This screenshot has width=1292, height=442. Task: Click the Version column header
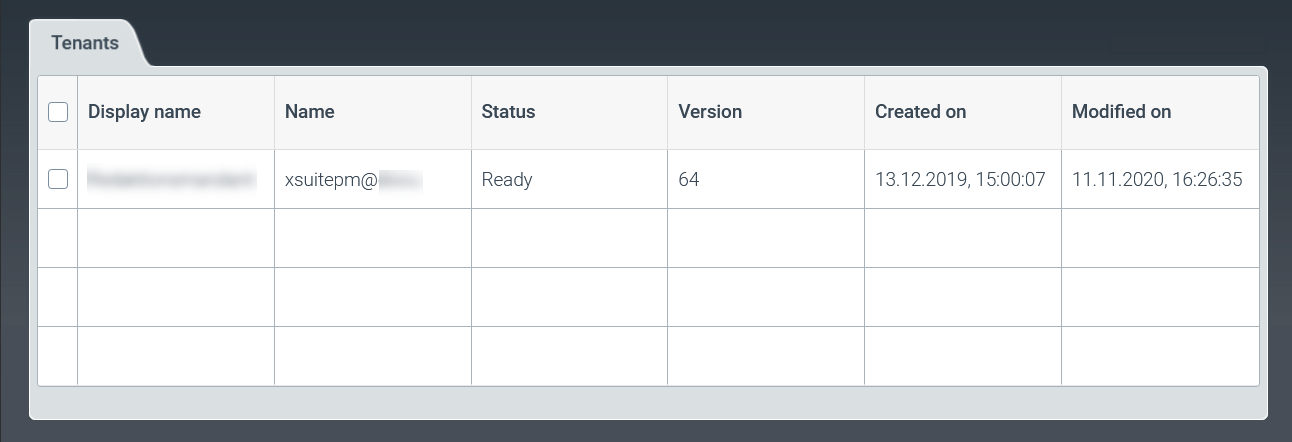click(x=710, y=112)
